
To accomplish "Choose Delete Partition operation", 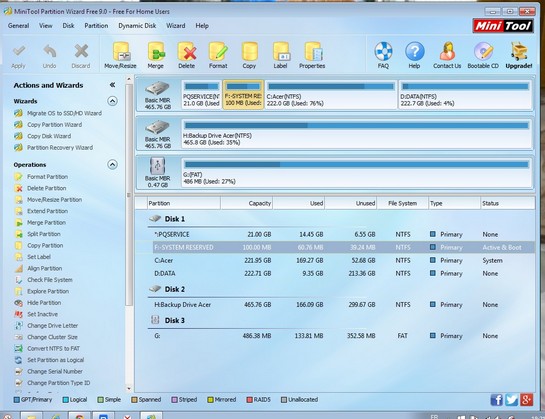I will coord(40,188).
